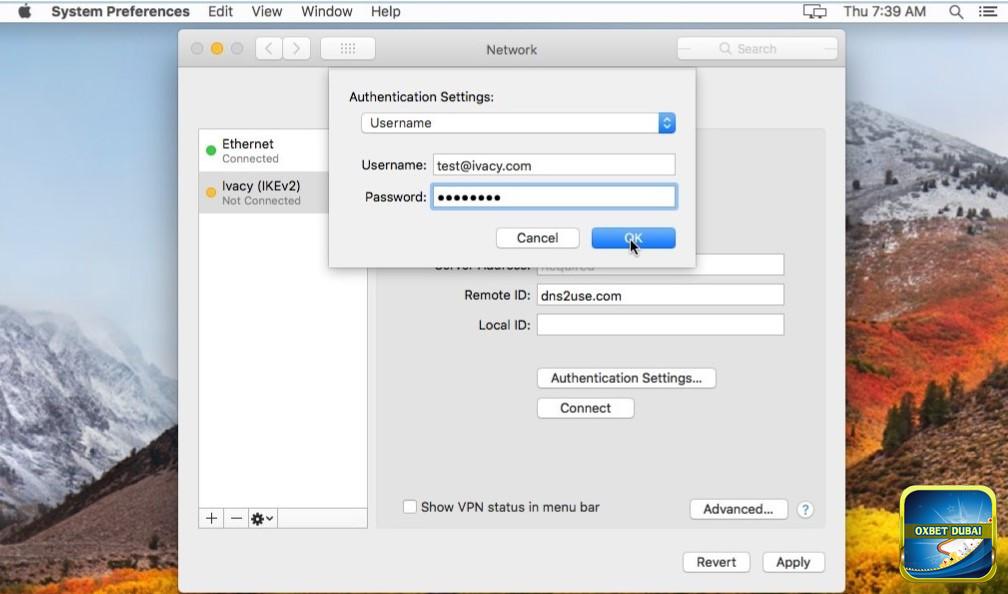Viewport: 1008px width, 594px height.
Task: Show all preferences grid icon
Action: coord(348,48)
